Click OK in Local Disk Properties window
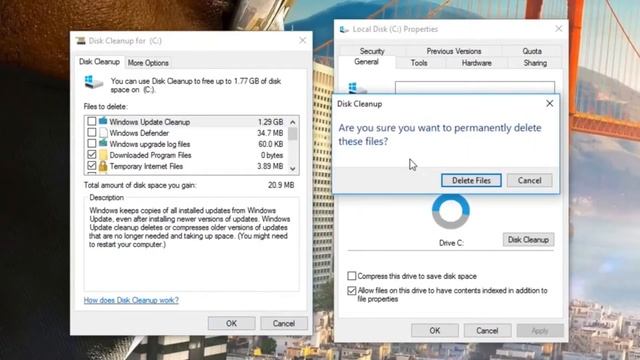Screen dimensions: 640x360 [x=435, y=331]
